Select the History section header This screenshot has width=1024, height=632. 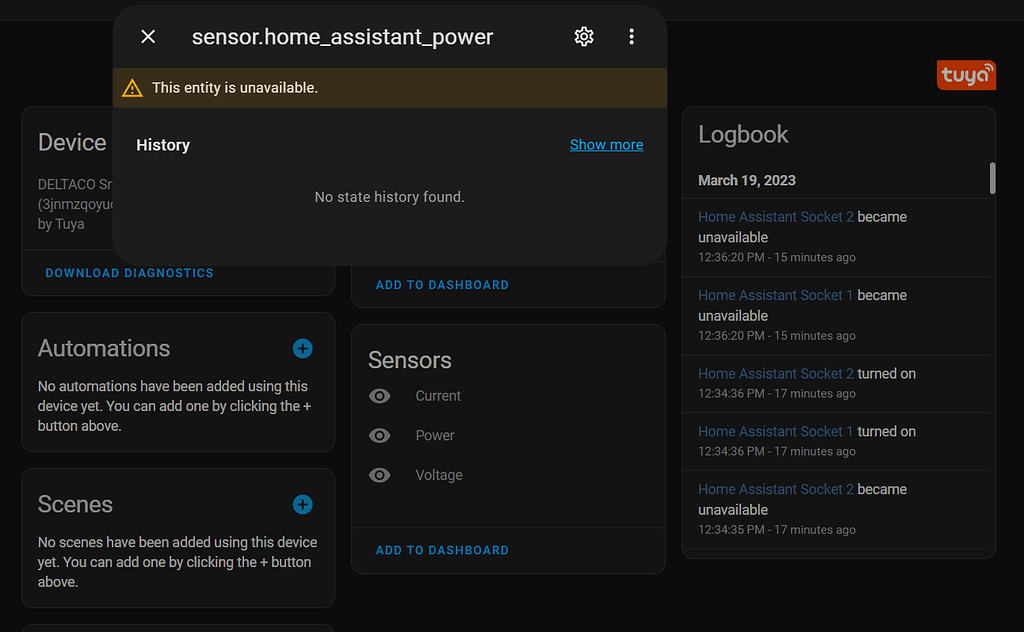point(163,144)
